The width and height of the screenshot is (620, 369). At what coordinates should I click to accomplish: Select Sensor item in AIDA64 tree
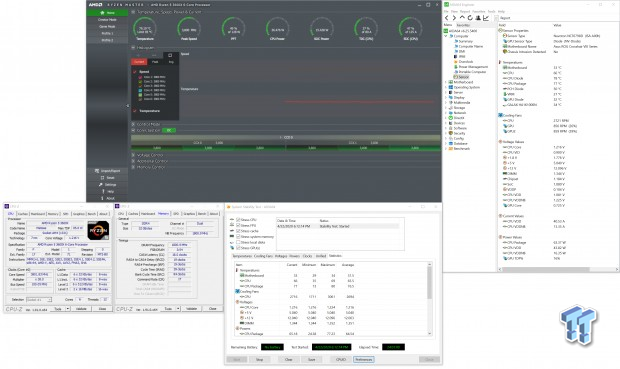[x=461, y=77]
